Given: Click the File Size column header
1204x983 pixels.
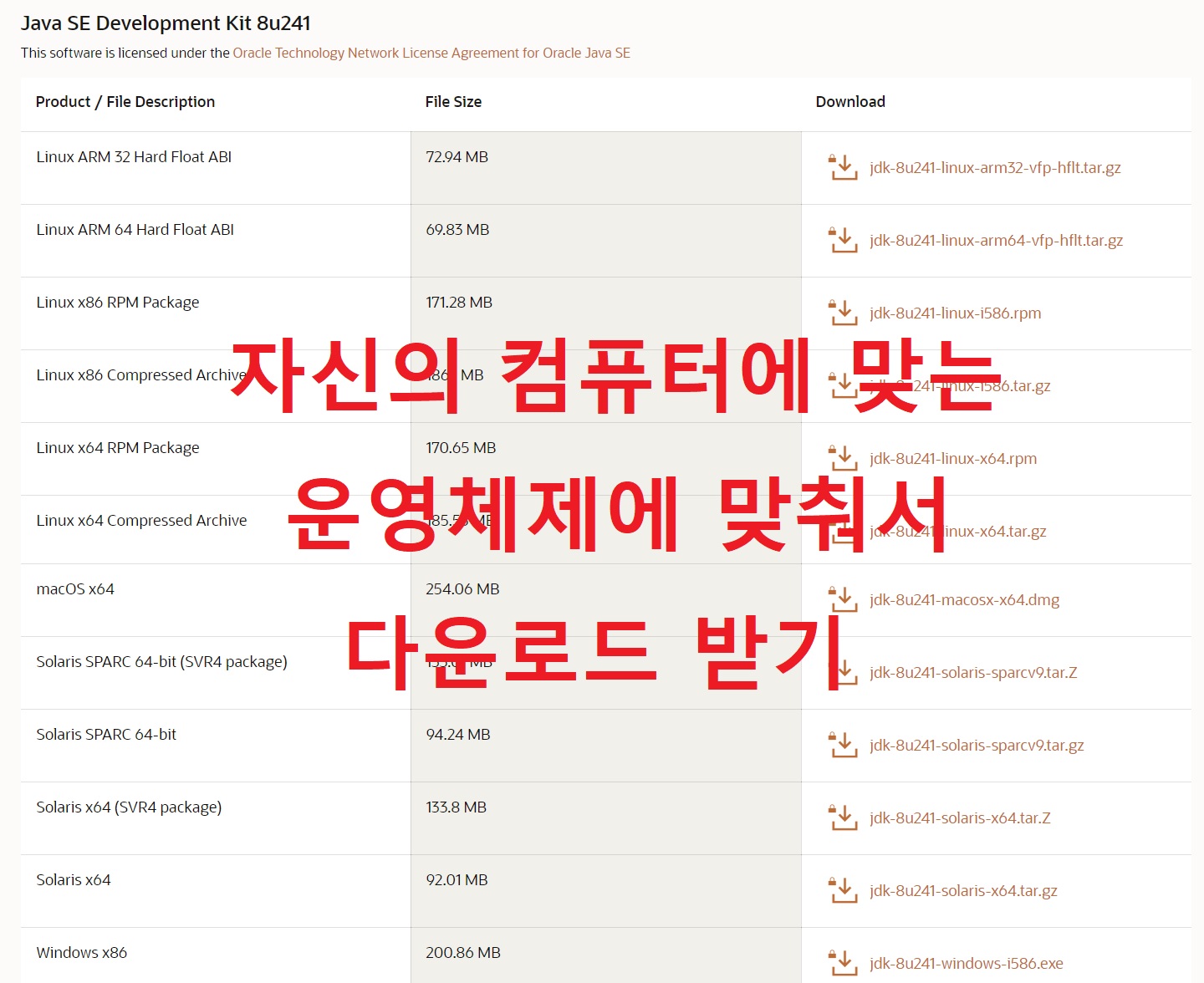Looking at the screenshot, I should [453, 101].
